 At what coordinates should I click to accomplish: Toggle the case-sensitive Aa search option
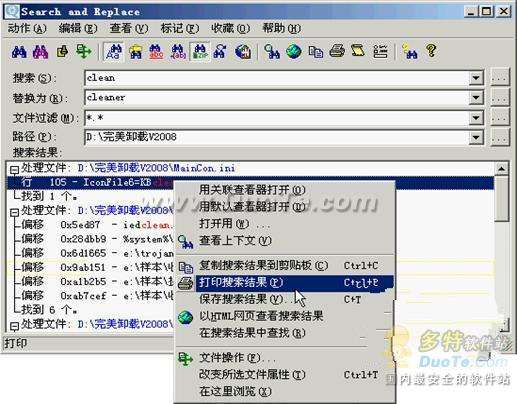point(113,52)
